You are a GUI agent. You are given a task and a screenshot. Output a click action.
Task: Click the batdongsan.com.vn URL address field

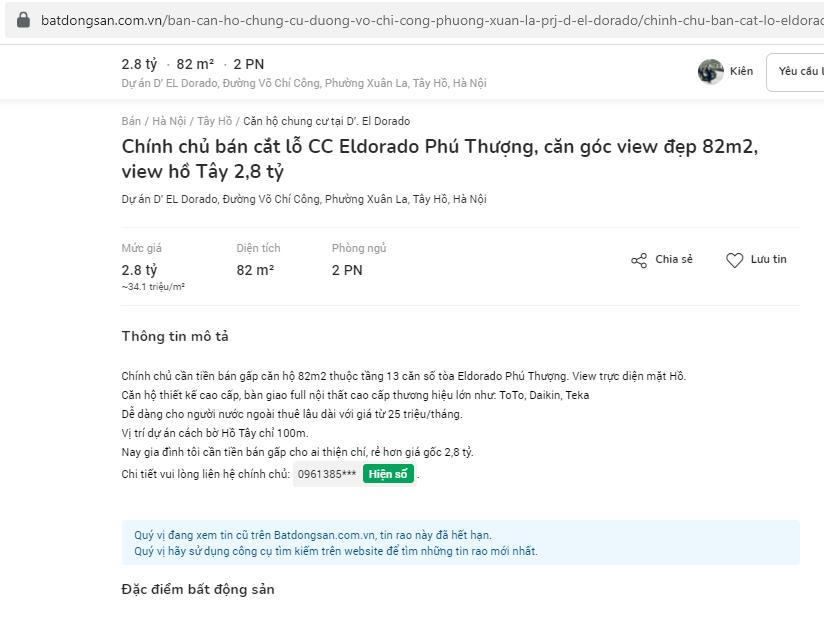430,20
